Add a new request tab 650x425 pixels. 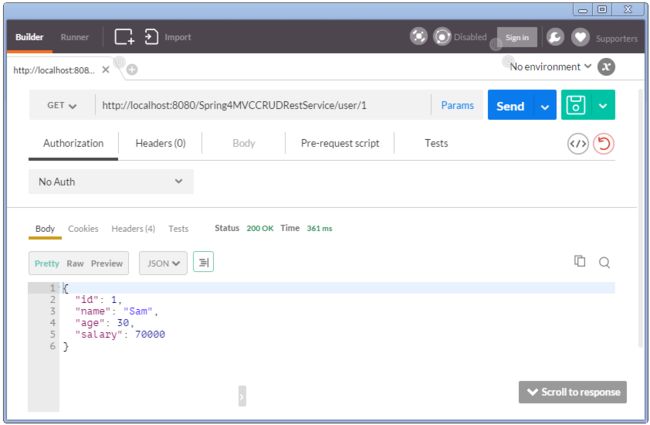point(132,69)
